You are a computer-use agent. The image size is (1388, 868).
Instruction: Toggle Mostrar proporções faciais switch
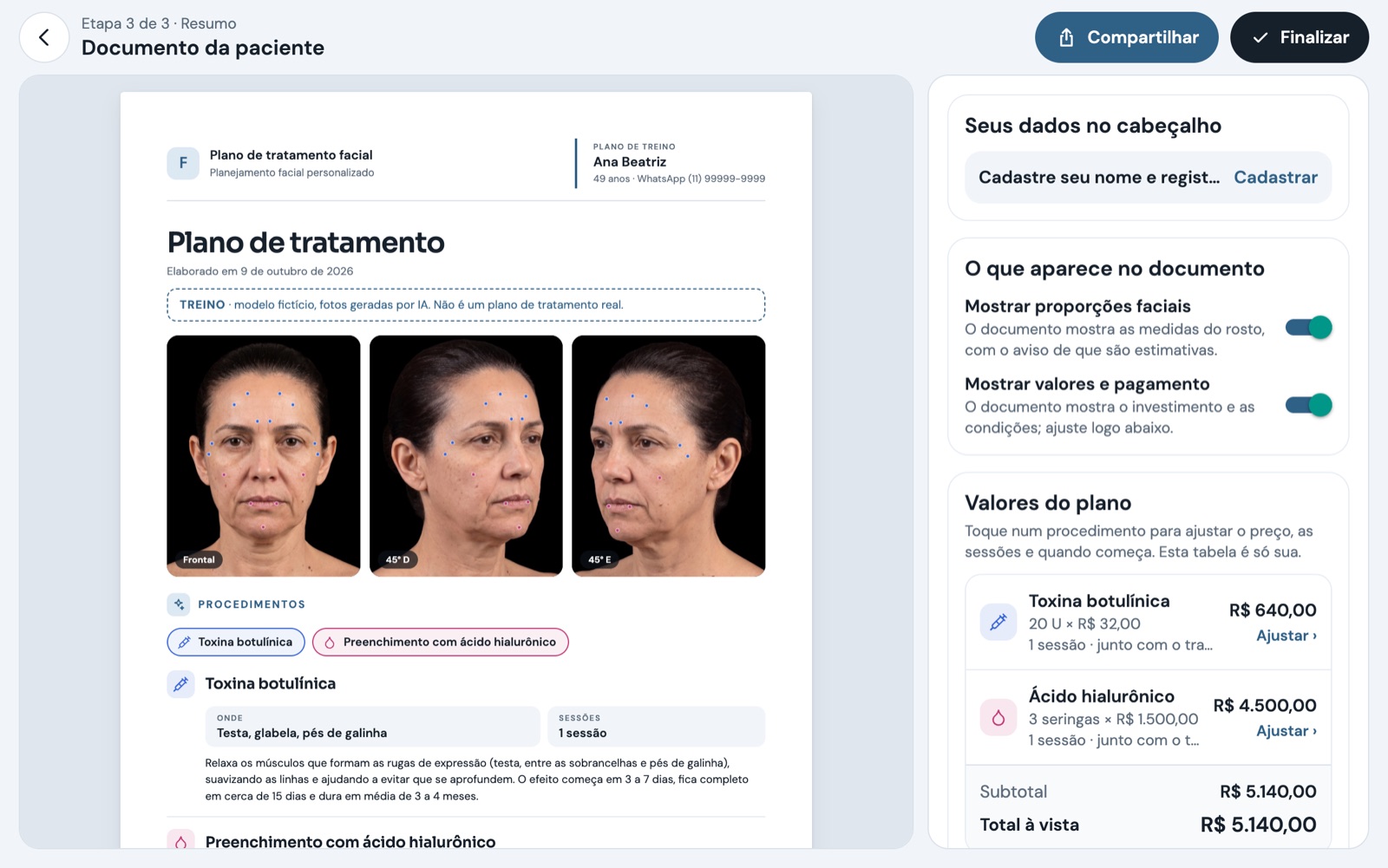point(1308,328)
